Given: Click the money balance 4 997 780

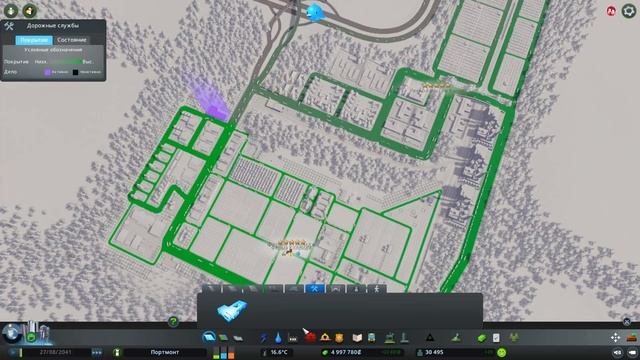Looking at the screenshot, I should coord(346,352).
